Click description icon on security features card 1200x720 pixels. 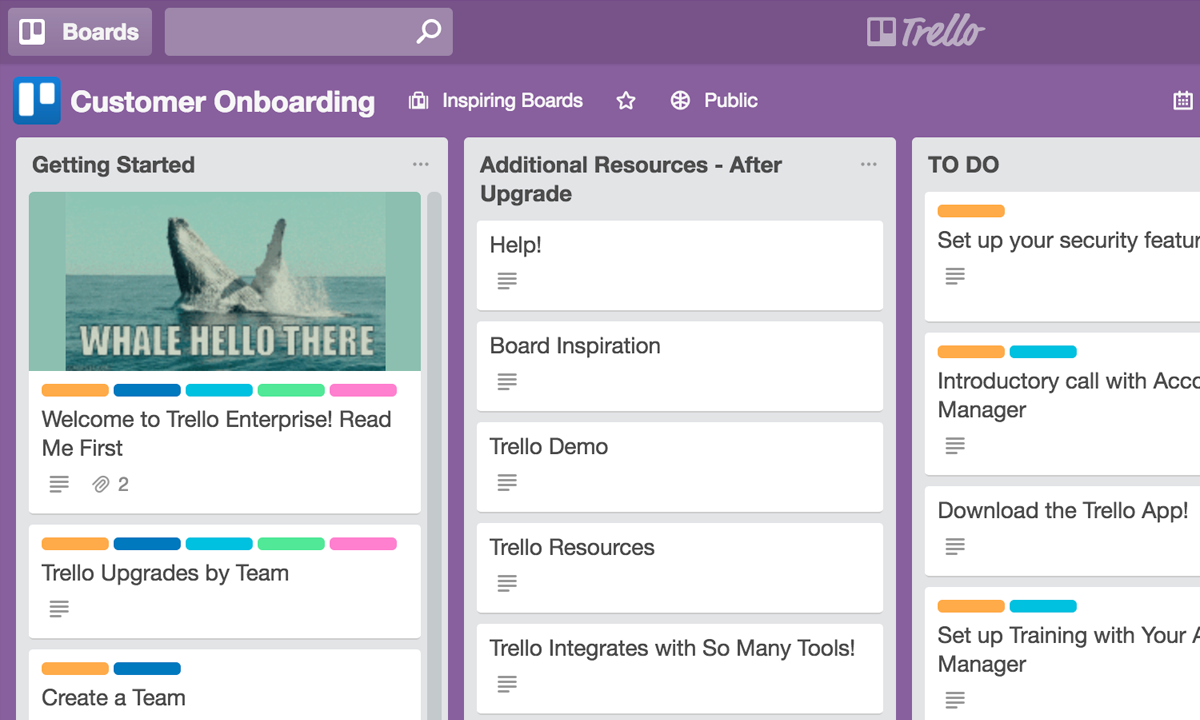pos(955,275)
